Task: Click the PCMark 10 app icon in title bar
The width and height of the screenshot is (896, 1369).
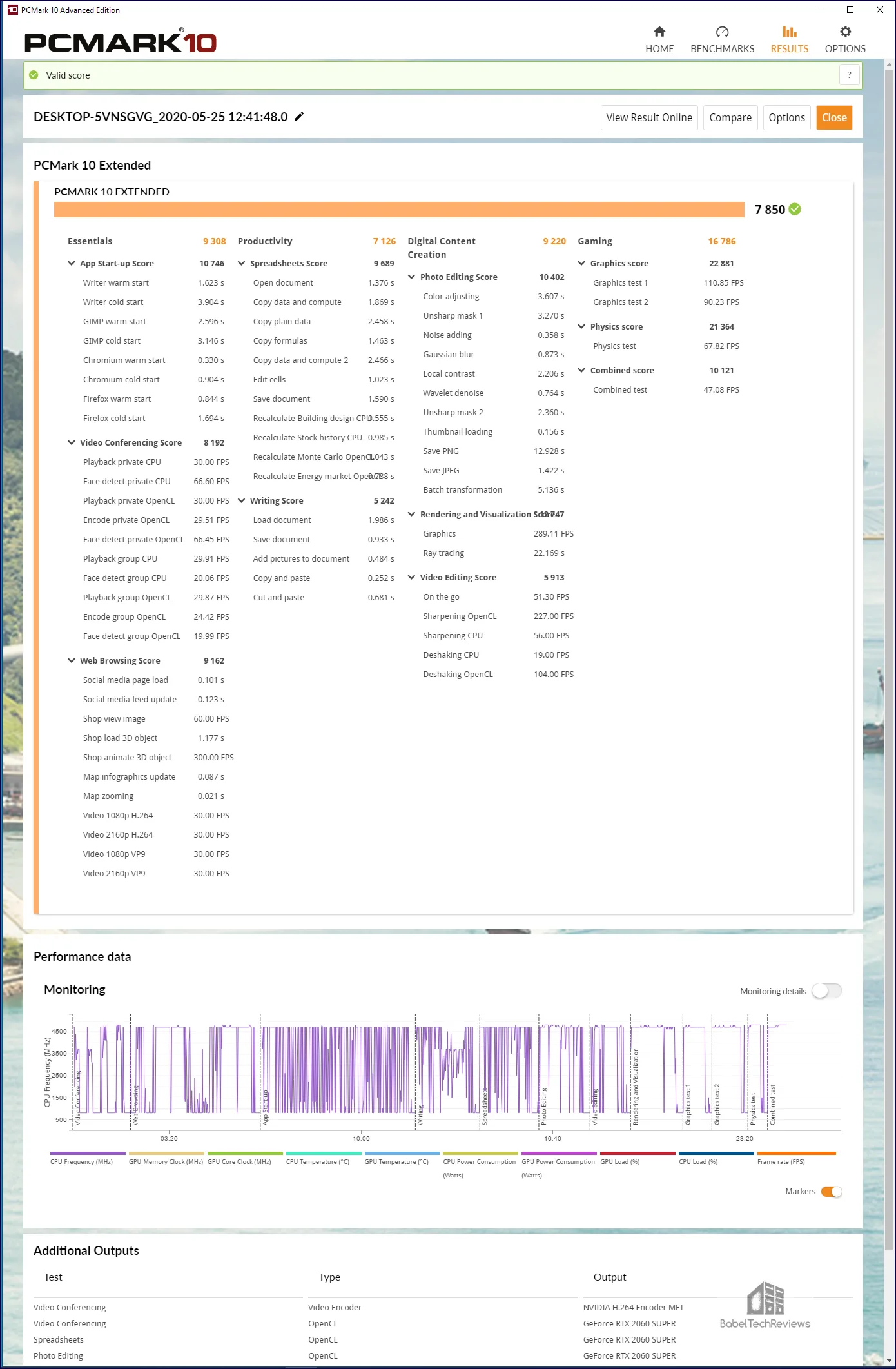Action: tap(12, 10)
